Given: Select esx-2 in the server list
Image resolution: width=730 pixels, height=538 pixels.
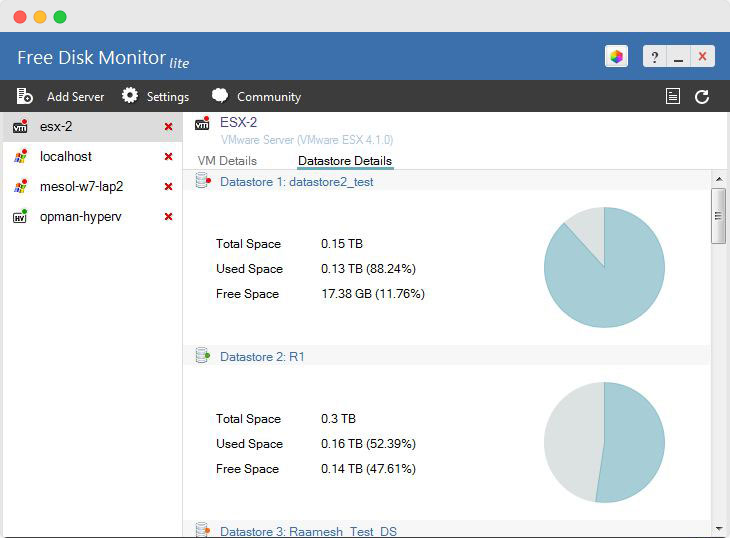Looking at the screenshot, I should click(92, 127).
